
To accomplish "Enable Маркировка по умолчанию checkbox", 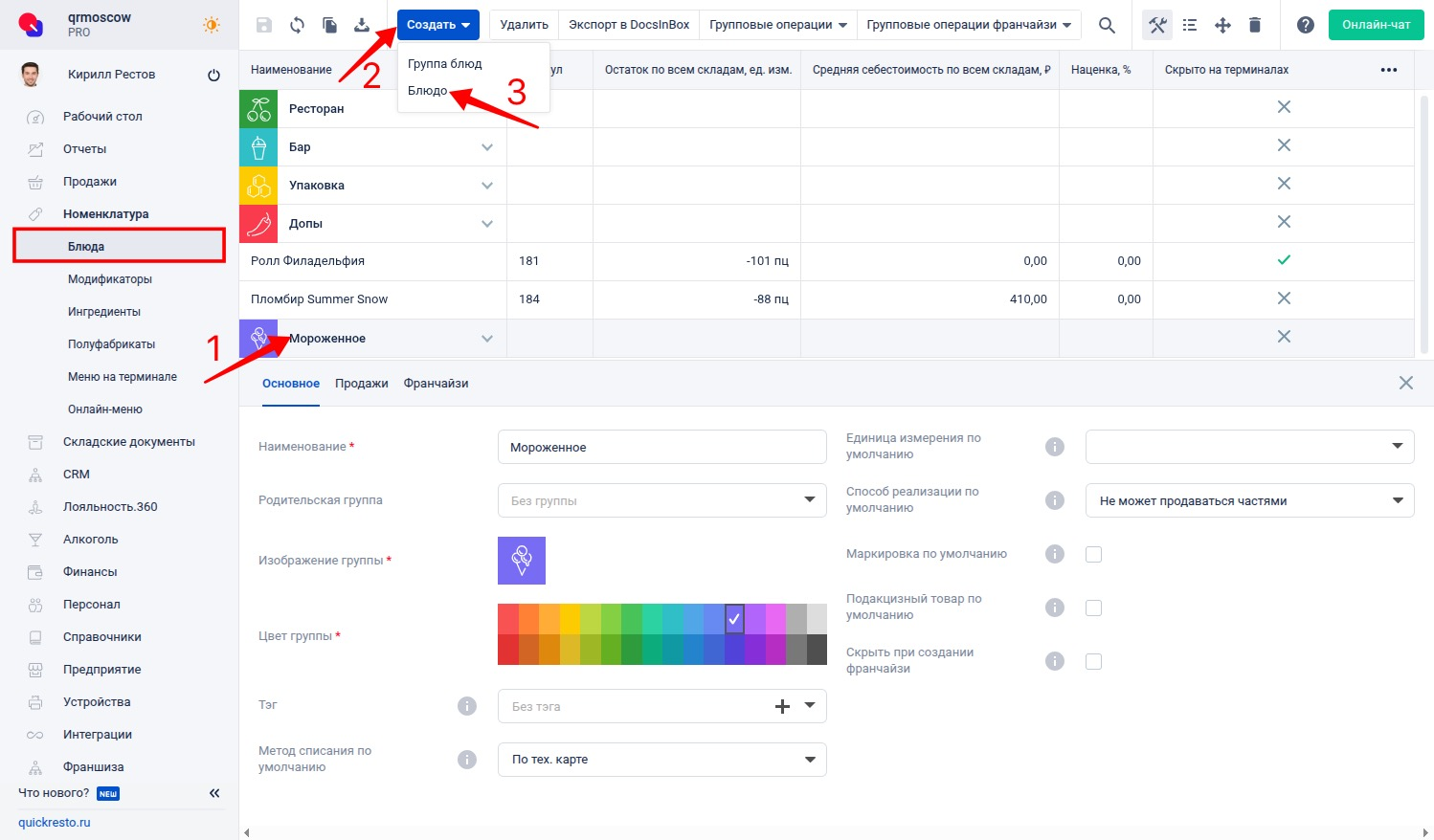I will [1094, 555].
